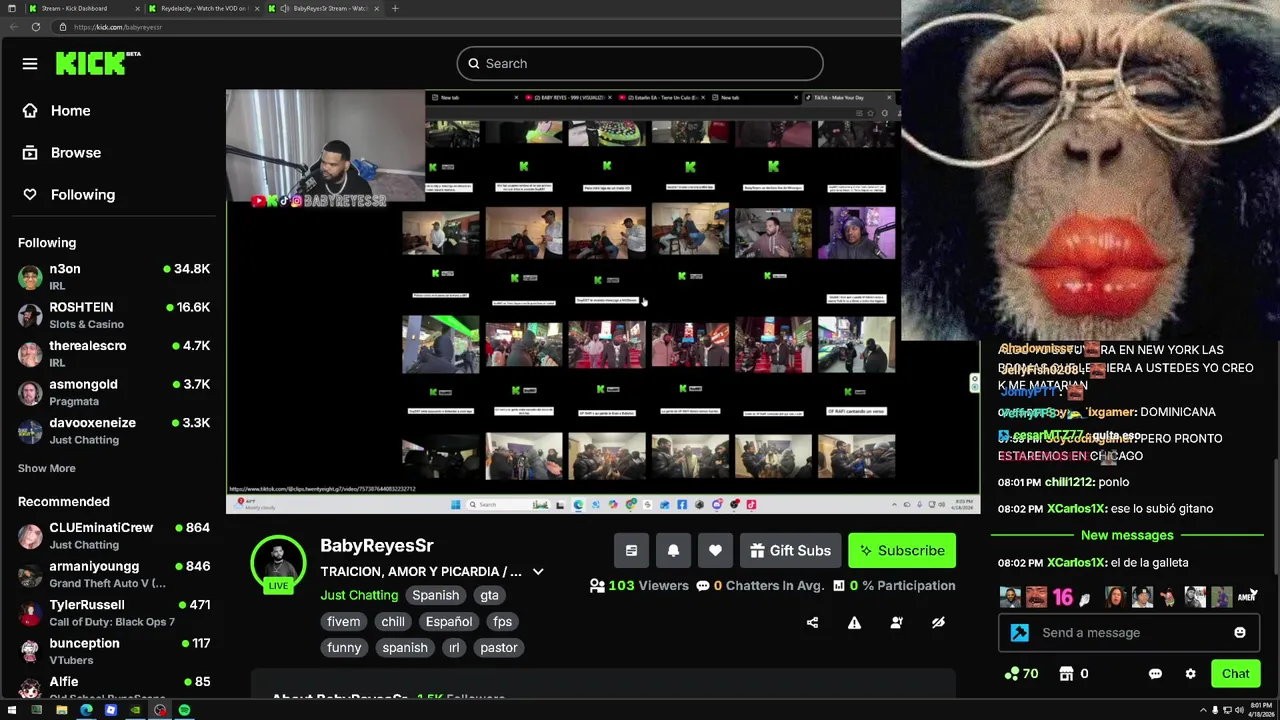Click the notification bell icon
The image size is (1280, 720).
pyautogui.click(x=673, y=551)
